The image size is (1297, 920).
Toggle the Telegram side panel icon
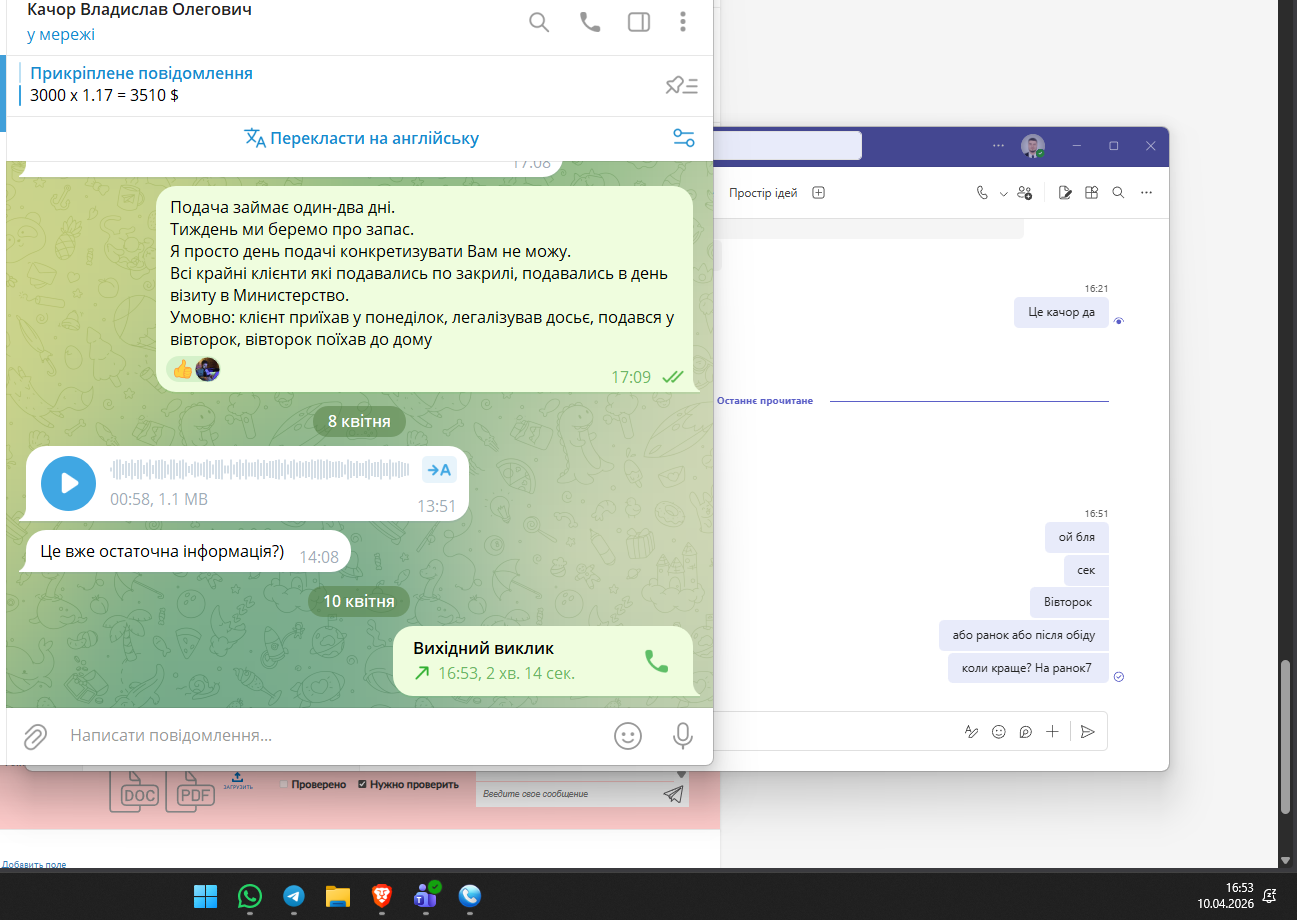tap(639, 22)
